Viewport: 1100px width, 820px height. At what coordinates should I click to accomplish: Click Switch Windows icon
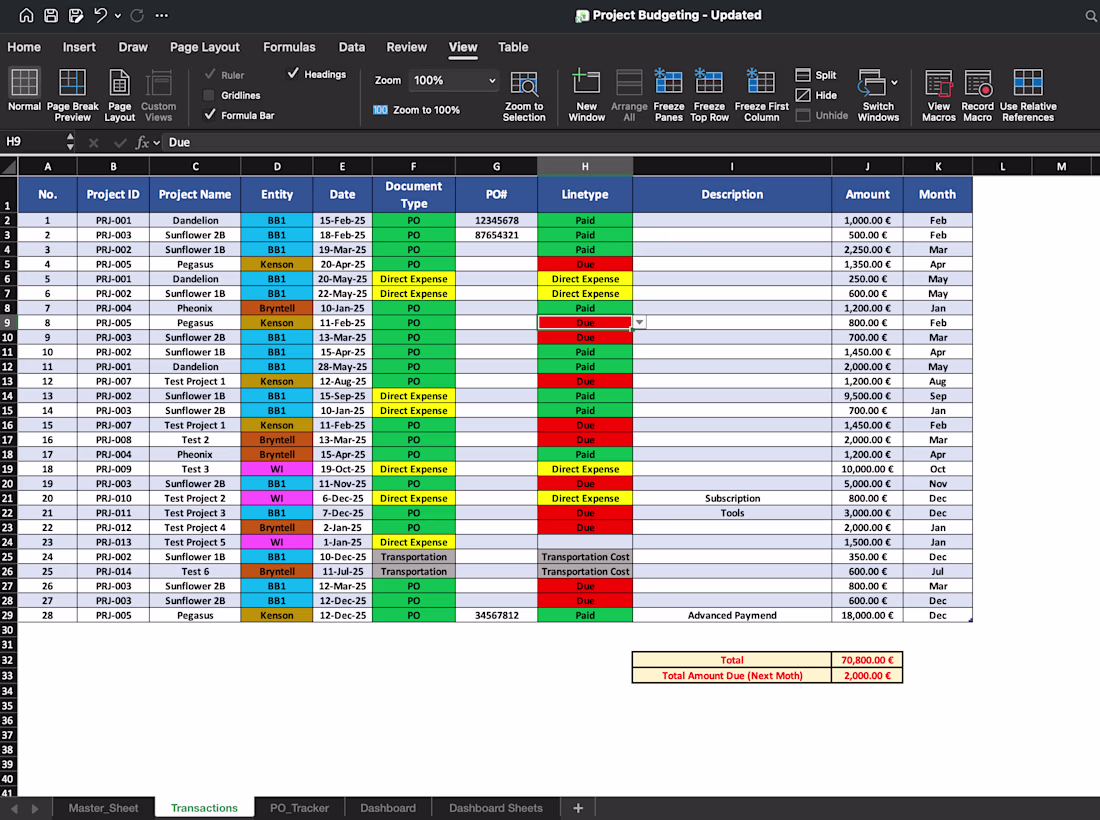(872, 83)
